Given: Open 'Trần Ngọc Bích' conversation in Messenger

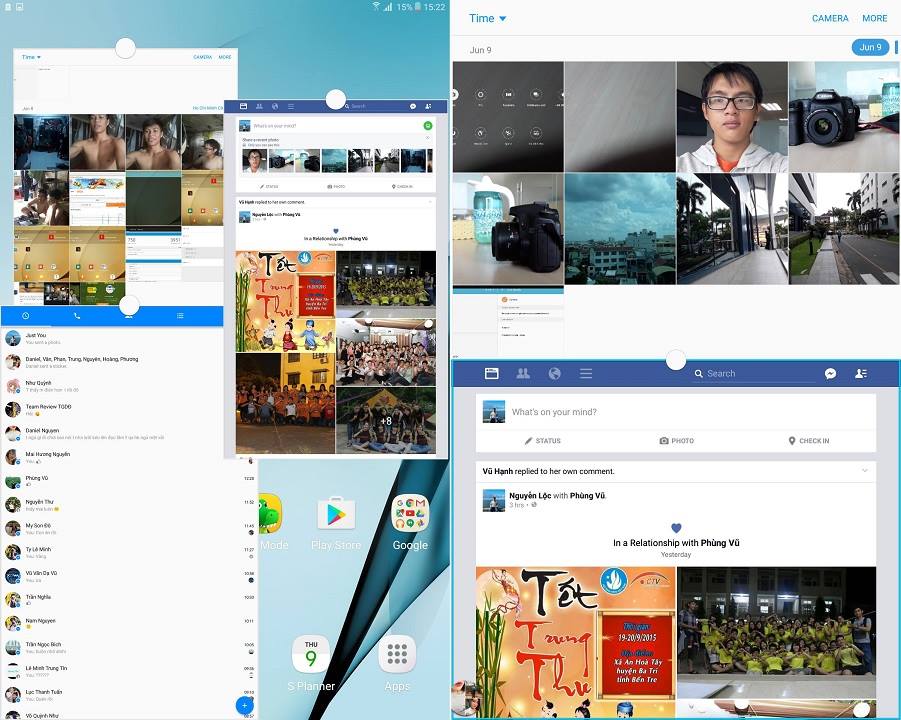Looking at the screenshot, I should 129,647.
